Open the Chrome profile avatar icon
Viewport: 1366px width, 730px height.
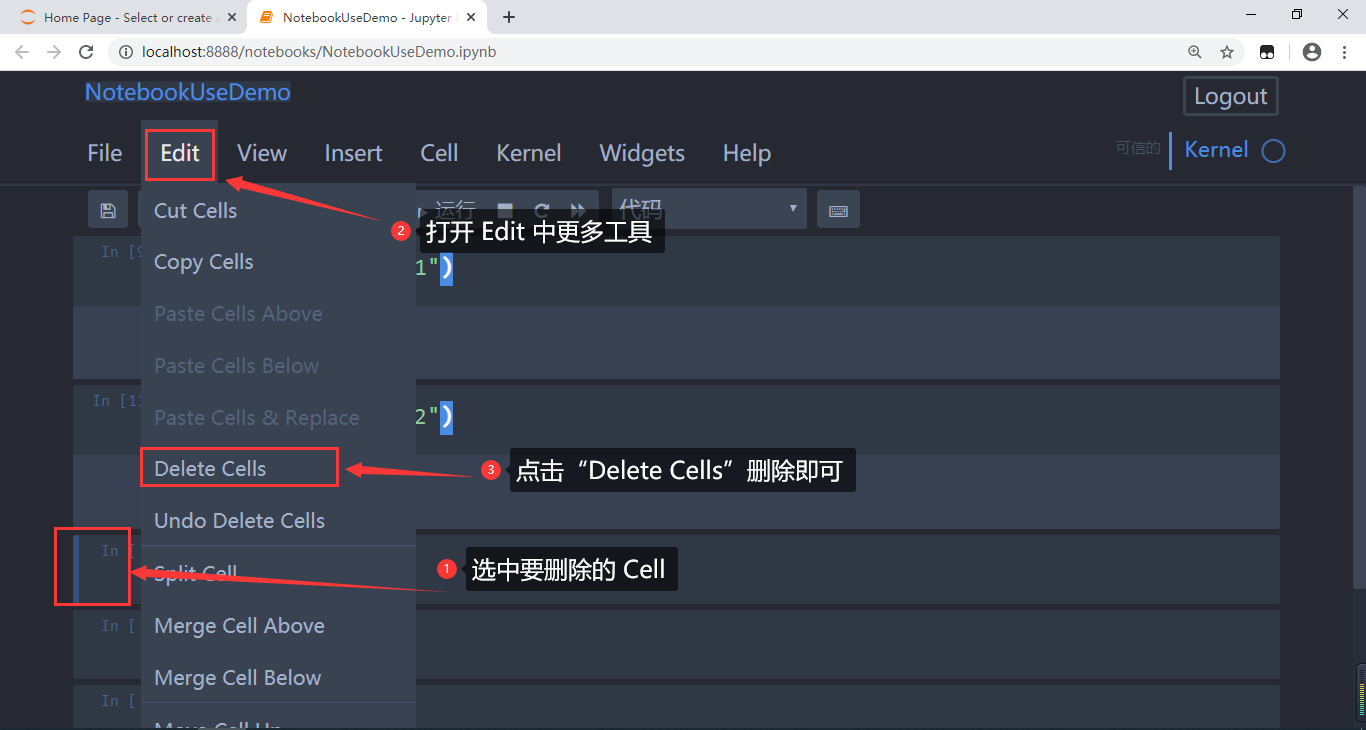(1312, 52)
